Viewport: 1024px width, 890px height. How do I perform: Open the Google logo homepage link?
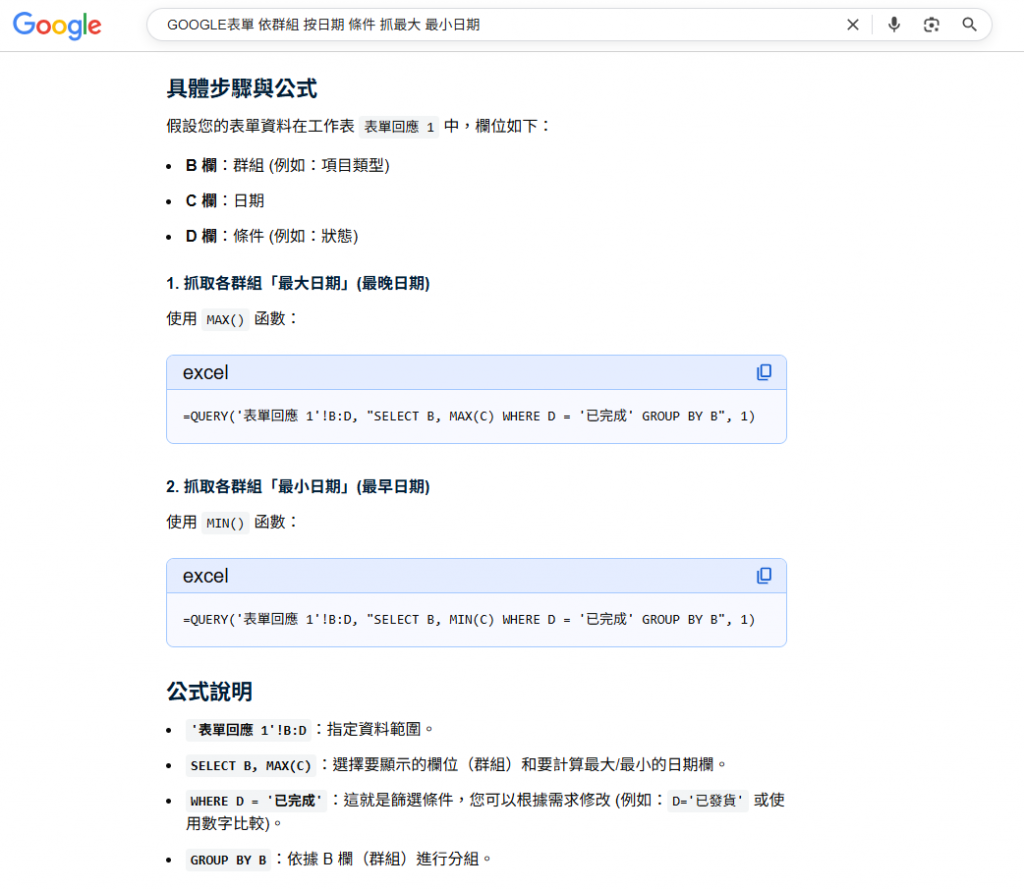[57, 25]
